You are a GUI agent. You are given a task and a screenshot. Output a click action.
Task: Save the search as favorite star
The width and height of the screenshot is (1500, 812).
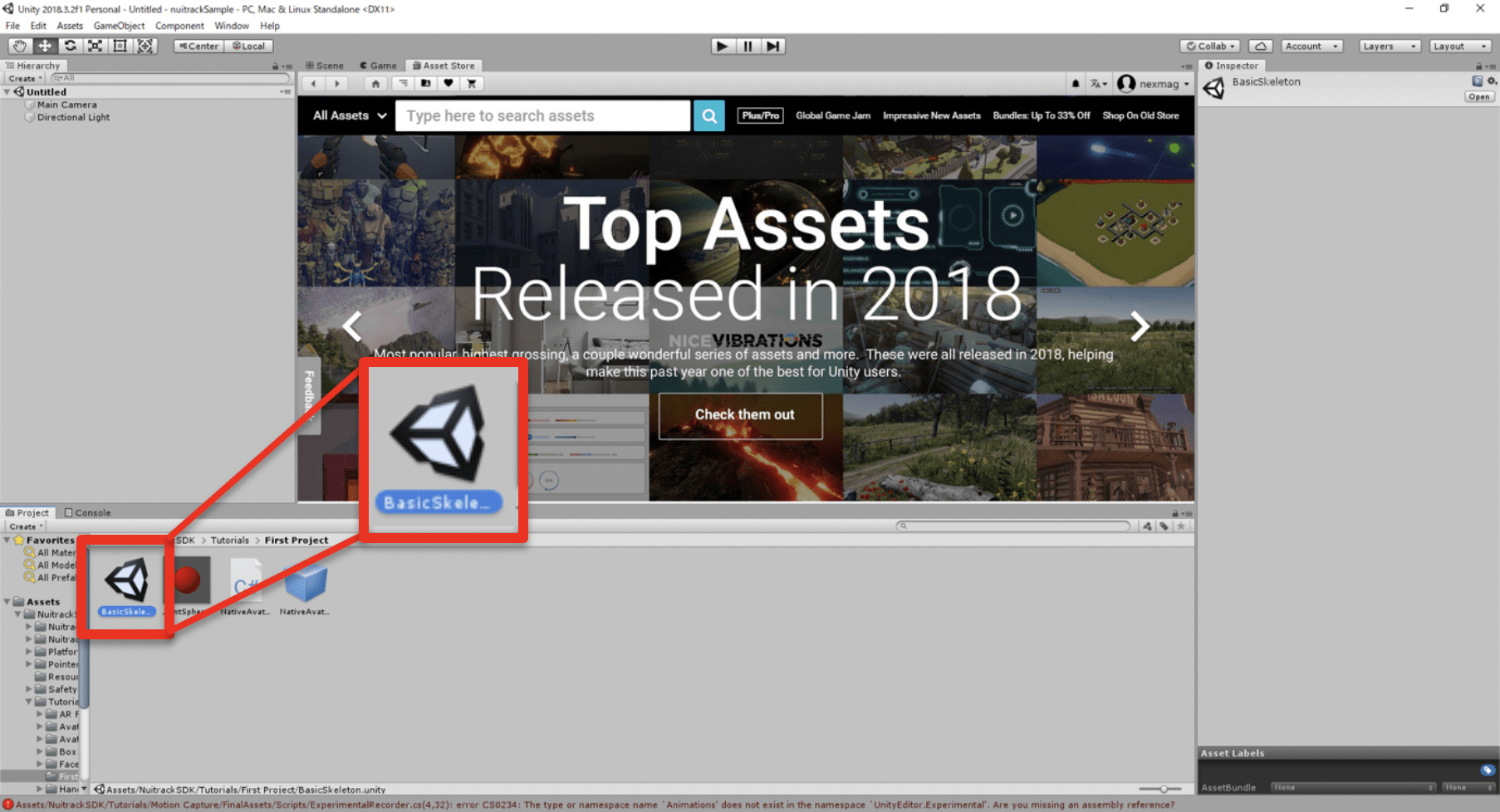coord(1181,526)
